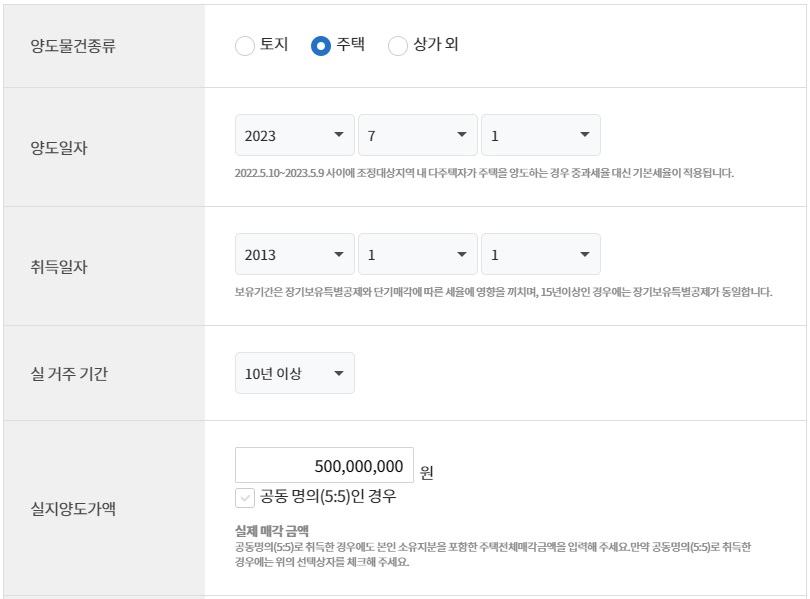Image resolution: width=810 pixels, height=599 pixels.
Task: Click the 500,000,000 sale price input field
Action: 323,464
